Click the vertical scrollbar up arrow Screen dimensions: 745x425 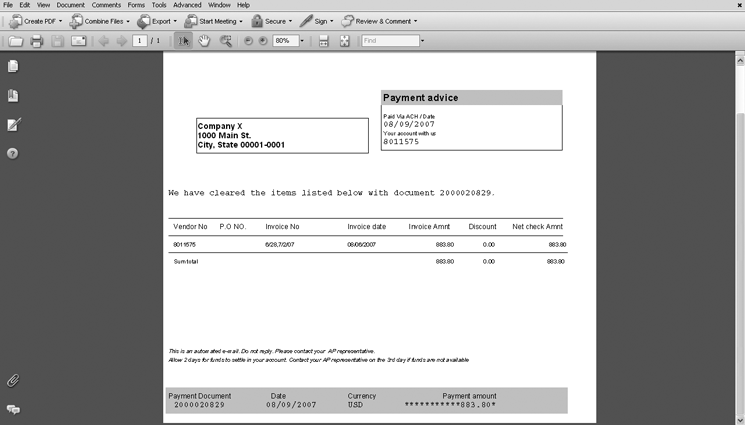click(740, 61)
